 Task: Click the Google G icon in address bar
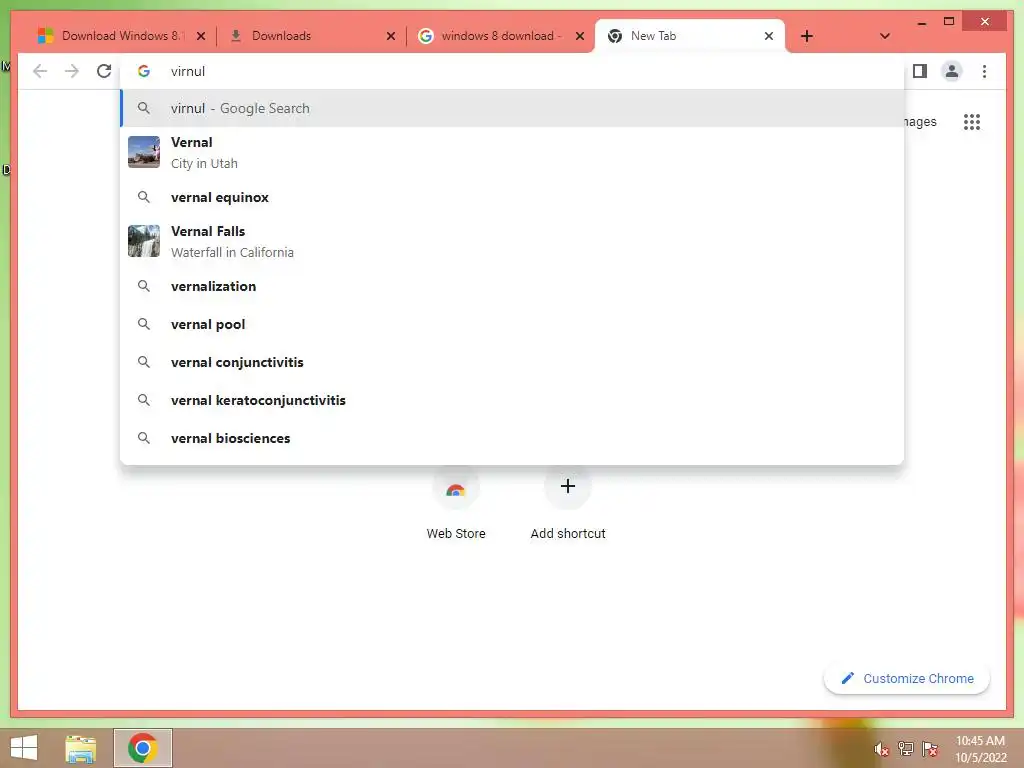tap(144, 71)
